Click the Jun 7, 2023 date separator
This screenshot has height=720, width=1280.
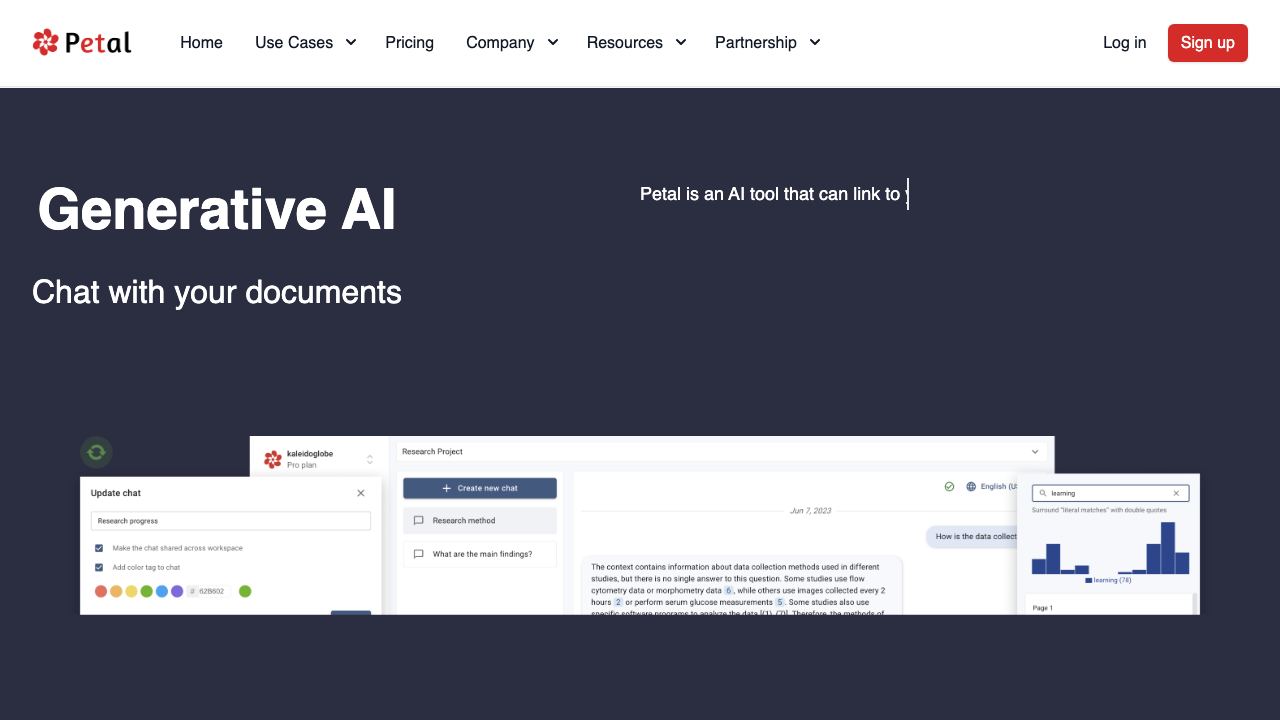tap(811, 511)
